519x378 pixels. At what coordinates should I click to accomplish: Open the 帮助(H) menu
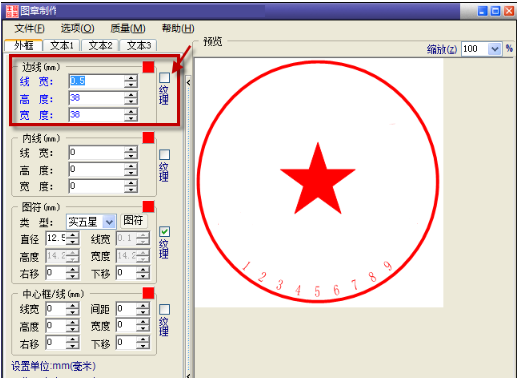(178, 29)
